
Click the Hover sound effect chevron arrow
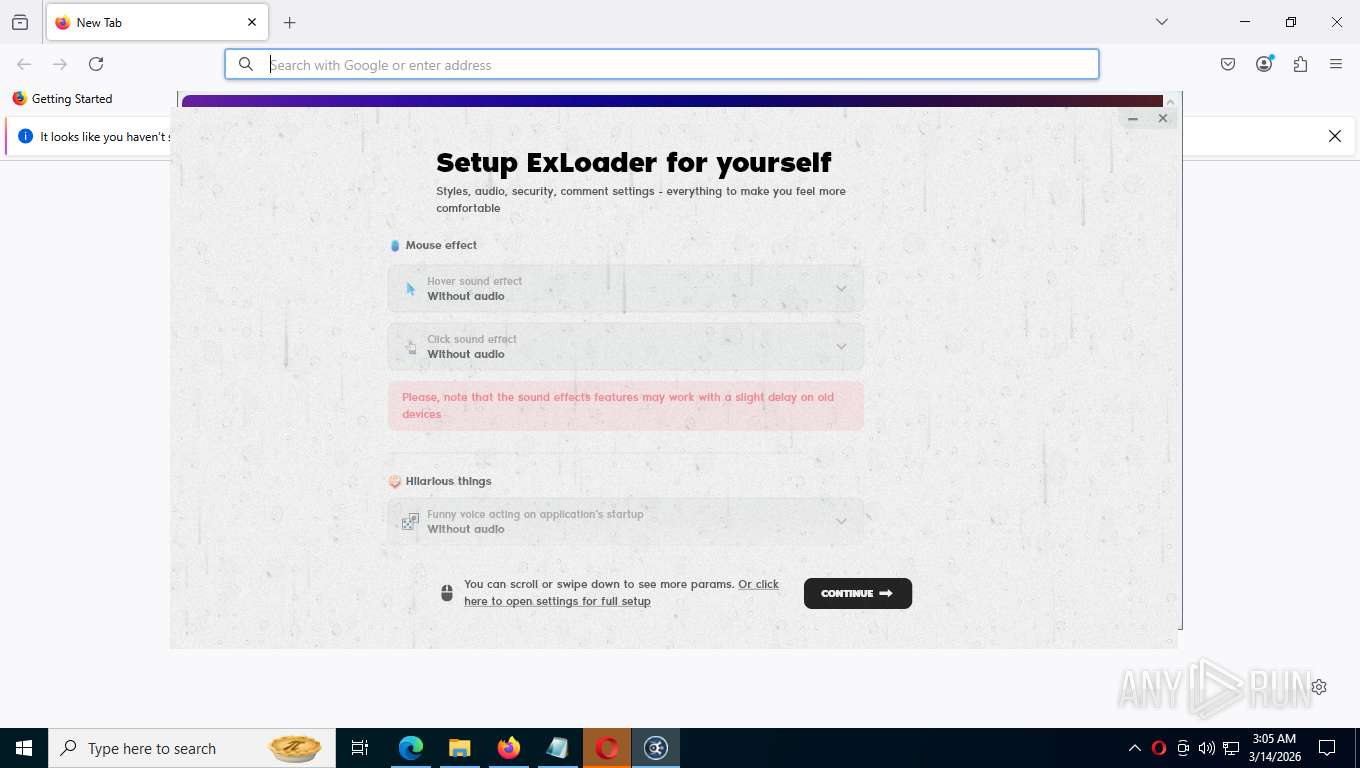[841, 289]
